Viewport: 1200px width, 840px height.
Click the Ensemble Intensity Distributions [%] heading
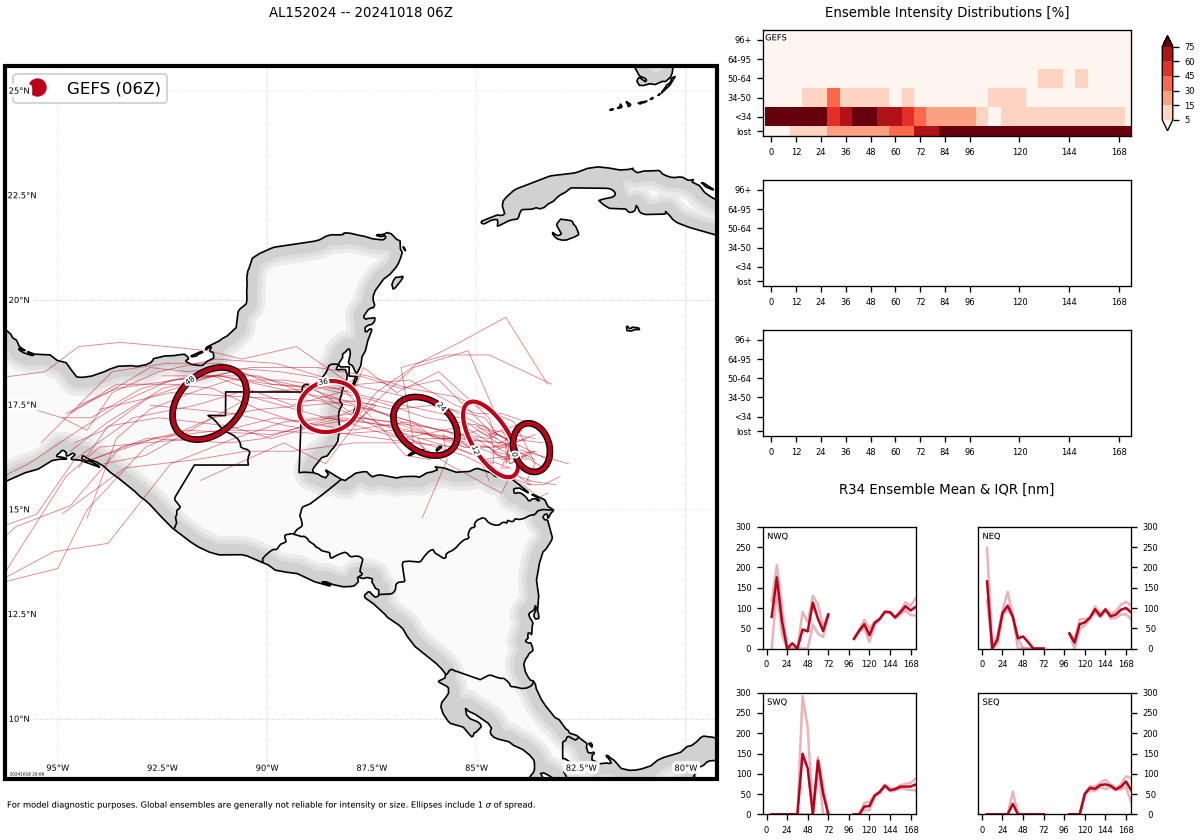point(946,13)
